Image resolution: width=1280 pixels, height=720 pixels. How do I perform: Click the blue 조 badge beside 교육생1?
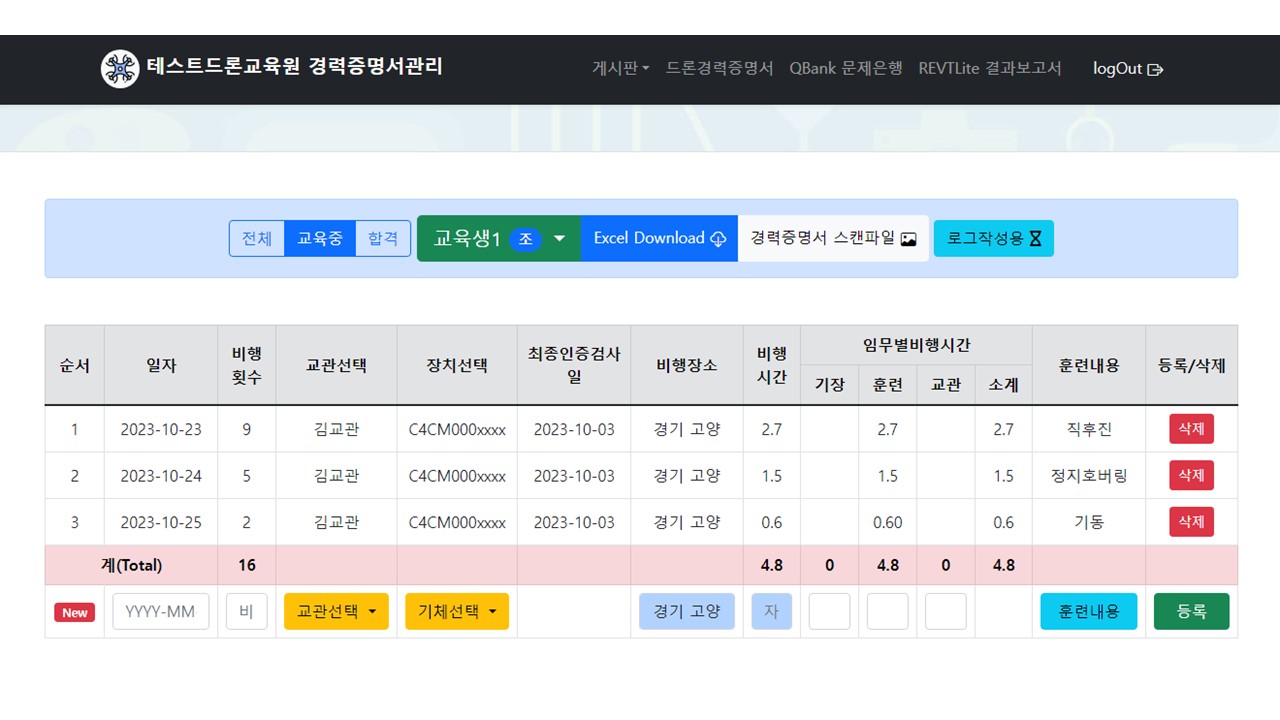(x=526, y=239)
